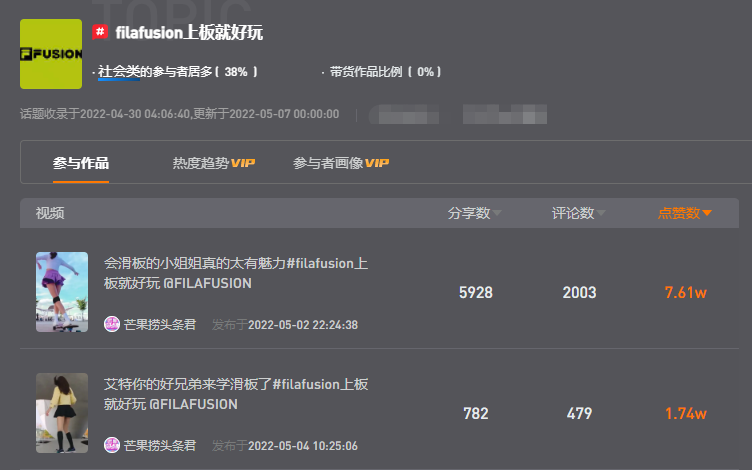Open the purple-skirt skateboard video thumbnail

pyautogui.click(x=62, y=292)
